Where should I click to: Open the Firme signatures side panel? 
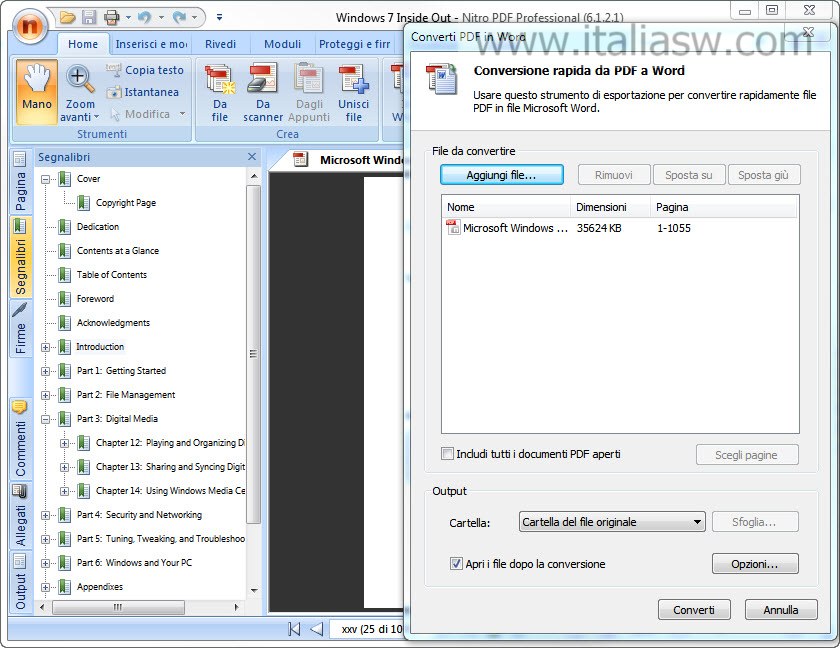click(x=20, y=328)
